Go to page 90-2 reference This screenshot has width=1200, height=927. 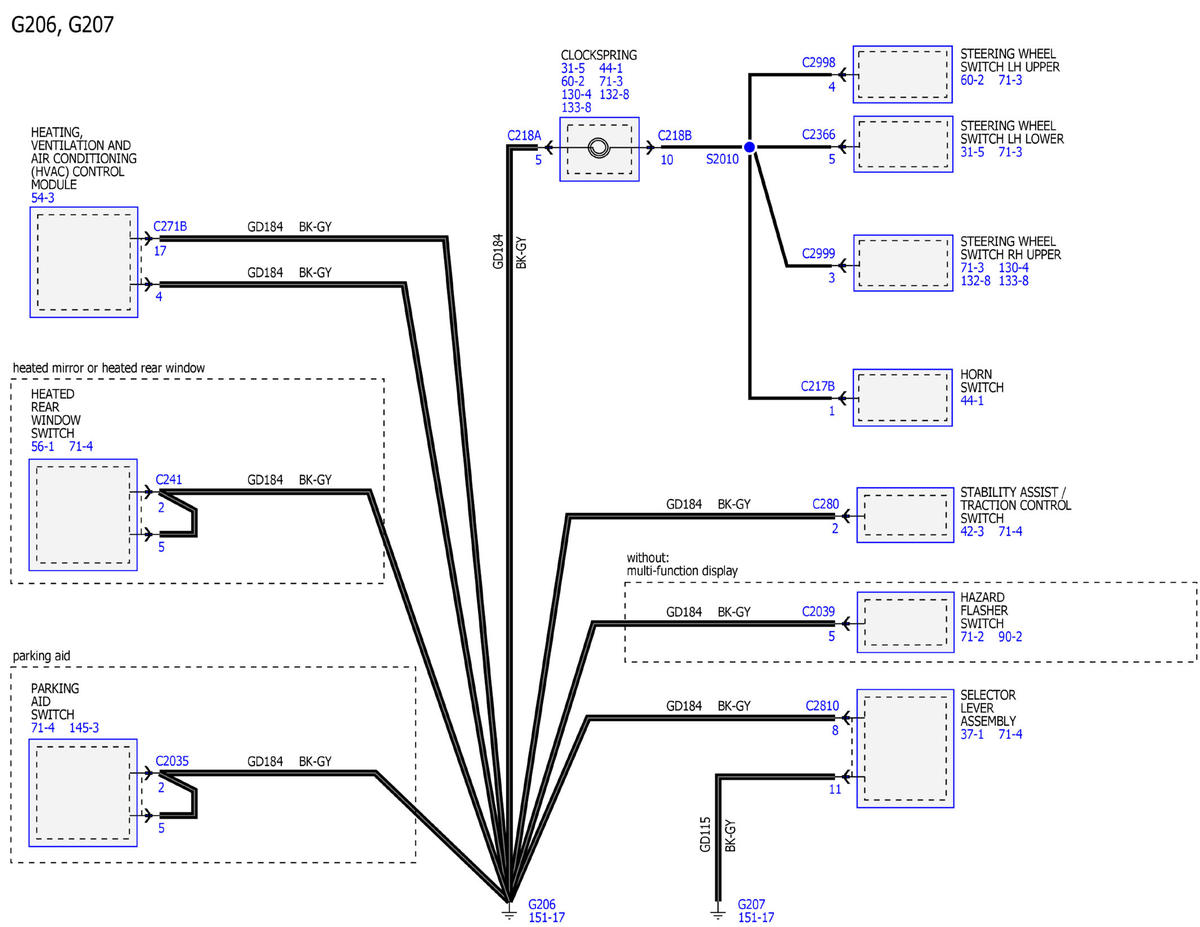tap(1011, 636)
